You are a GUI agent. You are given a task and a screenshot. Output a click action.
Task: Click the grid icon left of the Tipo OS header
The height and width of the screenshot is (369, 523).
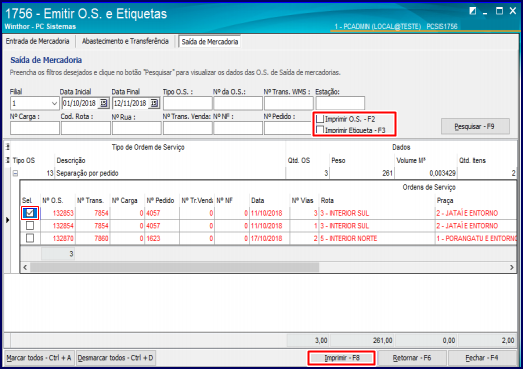point(7,160)
